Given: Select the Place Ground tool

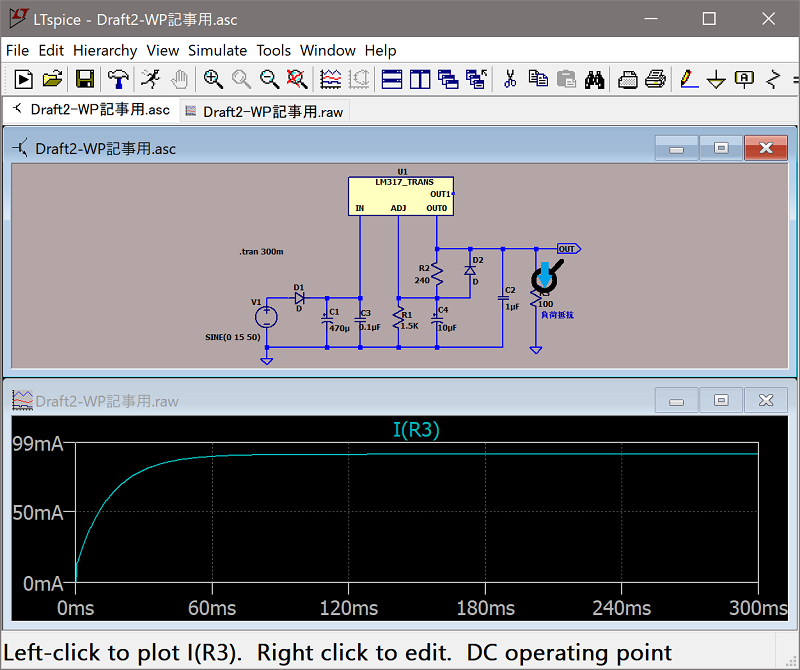Looking at the screenshot, I should coord(716,79).
